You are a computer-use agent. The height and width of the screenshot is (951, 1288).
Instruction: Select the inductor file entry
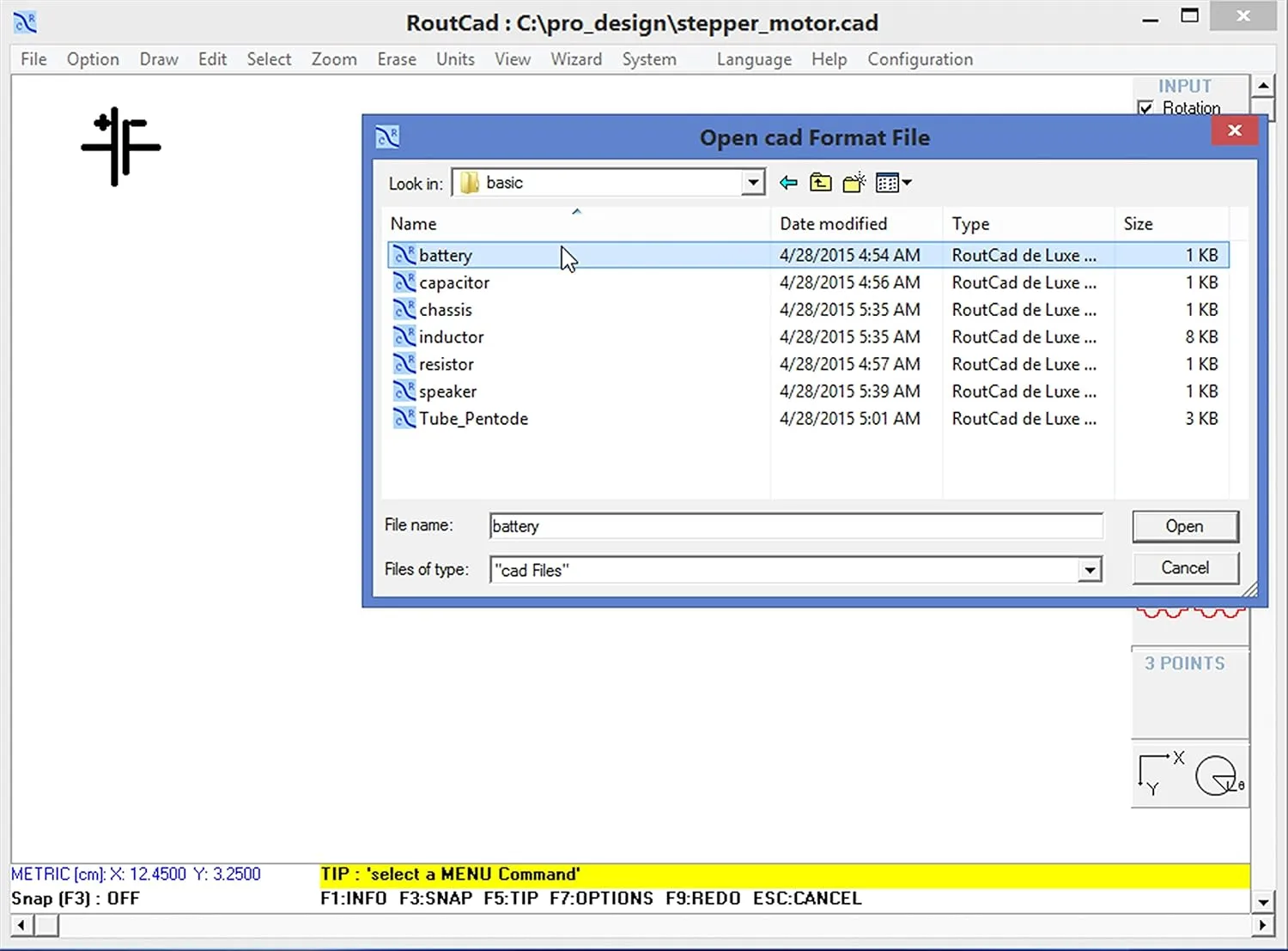click(451, 336)
